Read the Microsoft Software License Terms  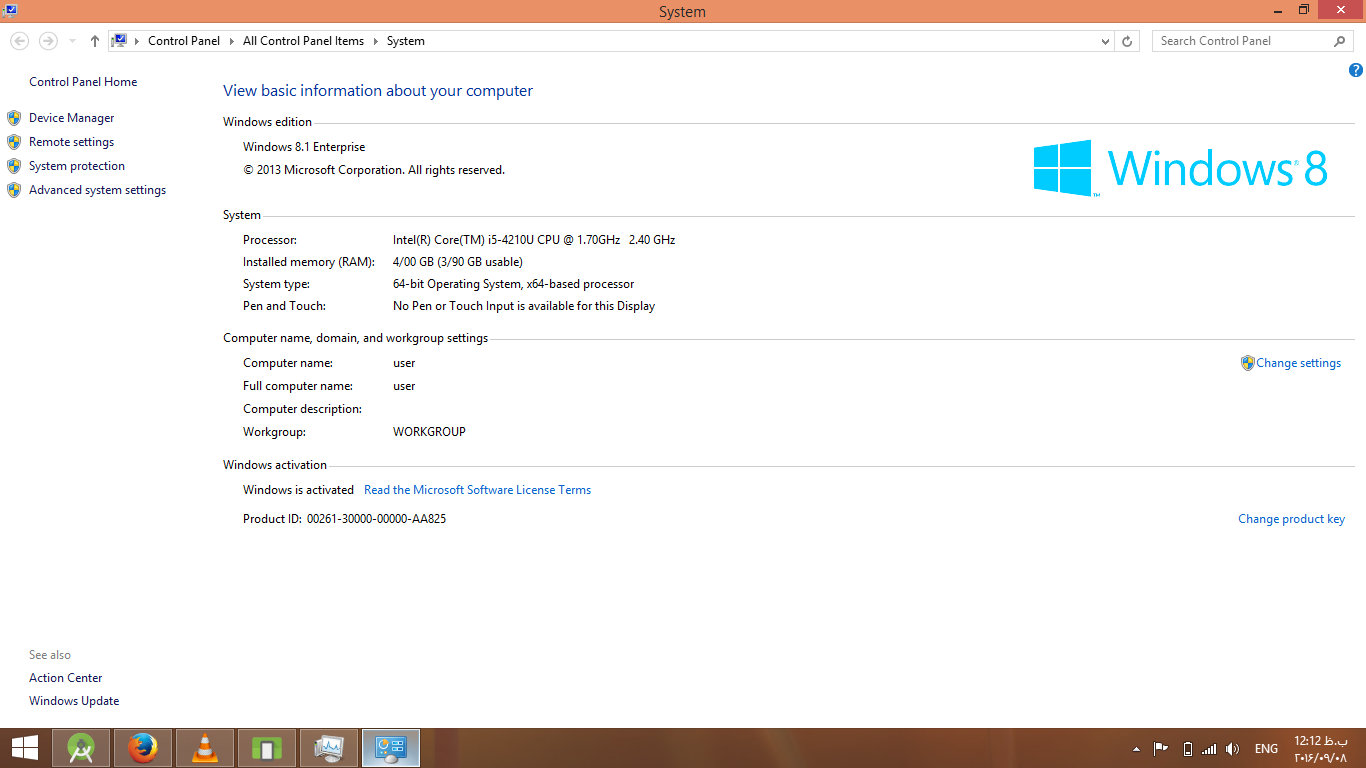coord(478,490)
